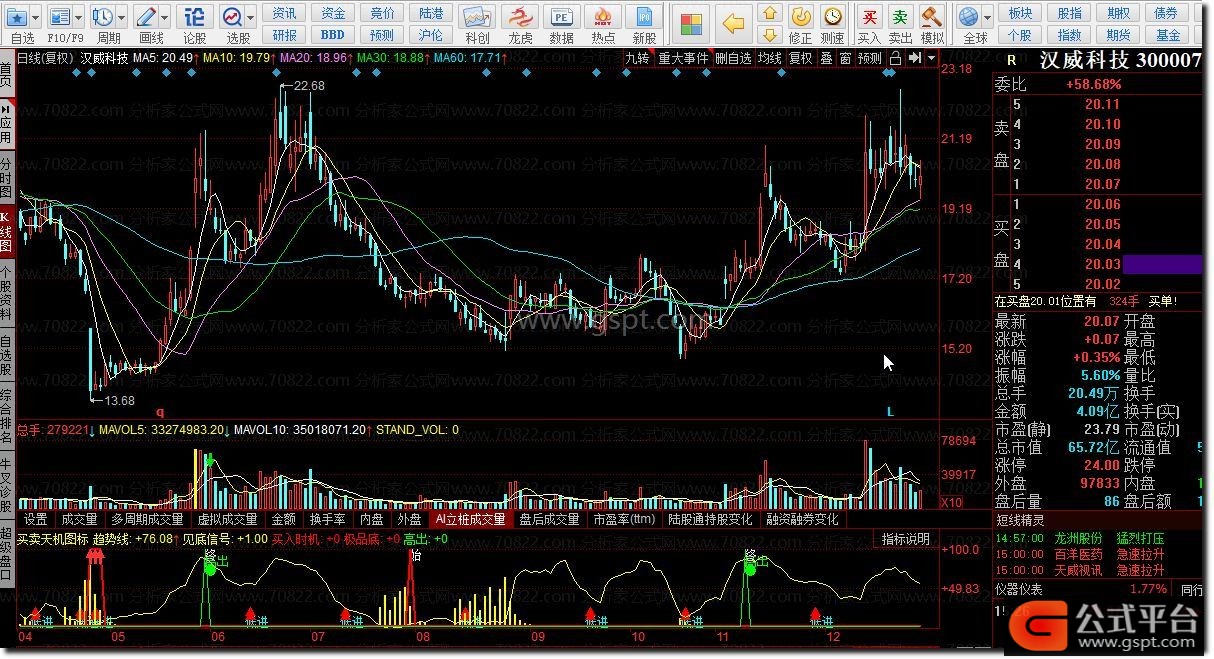Toggle 叠 overlay on chart
The image size is (1214, 659).
[x=826, y=58]
